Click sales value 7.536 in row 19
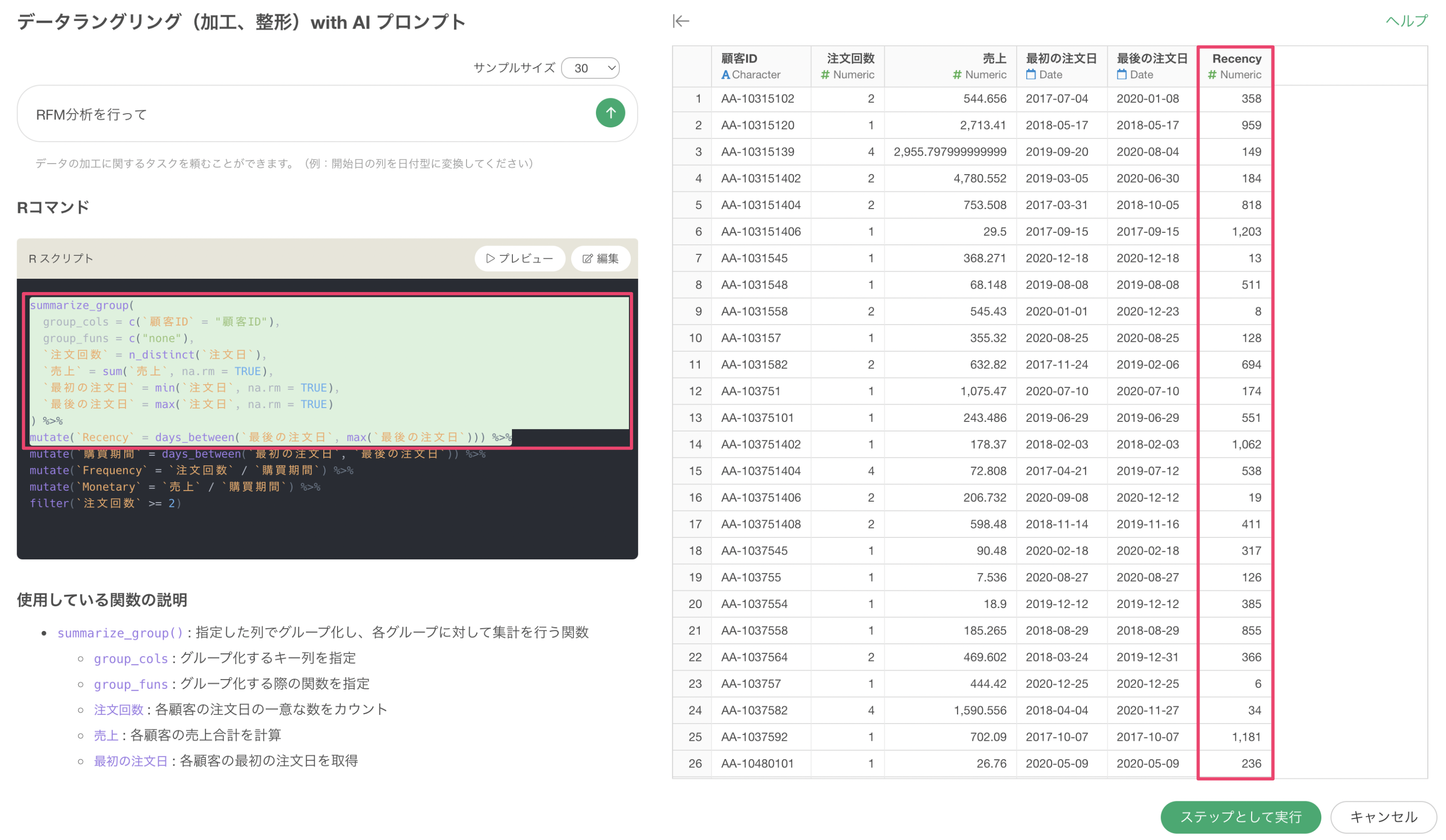1446x840 pixels. [991, 577]
